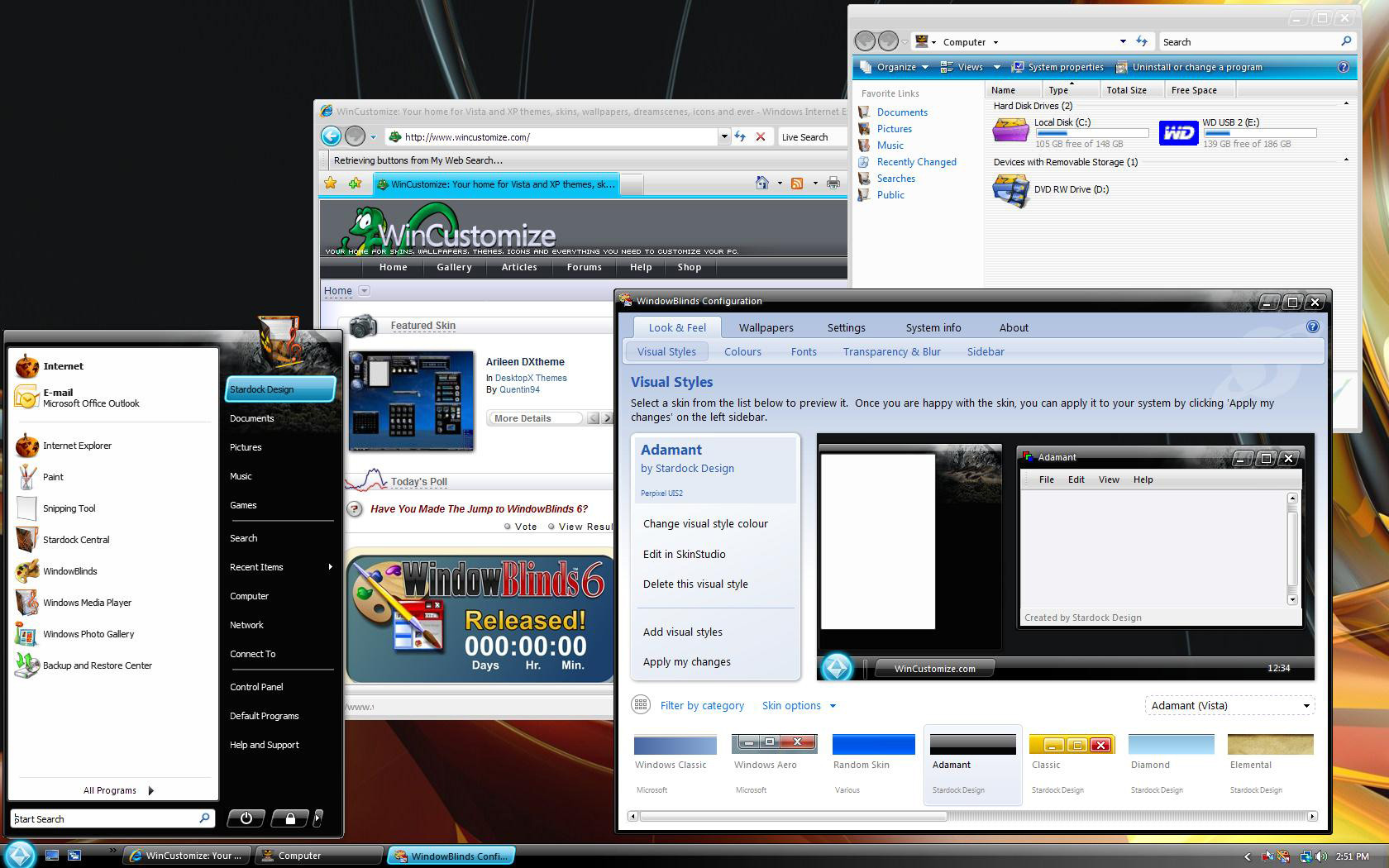This screenshot has height=868, width=1389.
Task: Select the View Results radio button
Action: [551, 527]
